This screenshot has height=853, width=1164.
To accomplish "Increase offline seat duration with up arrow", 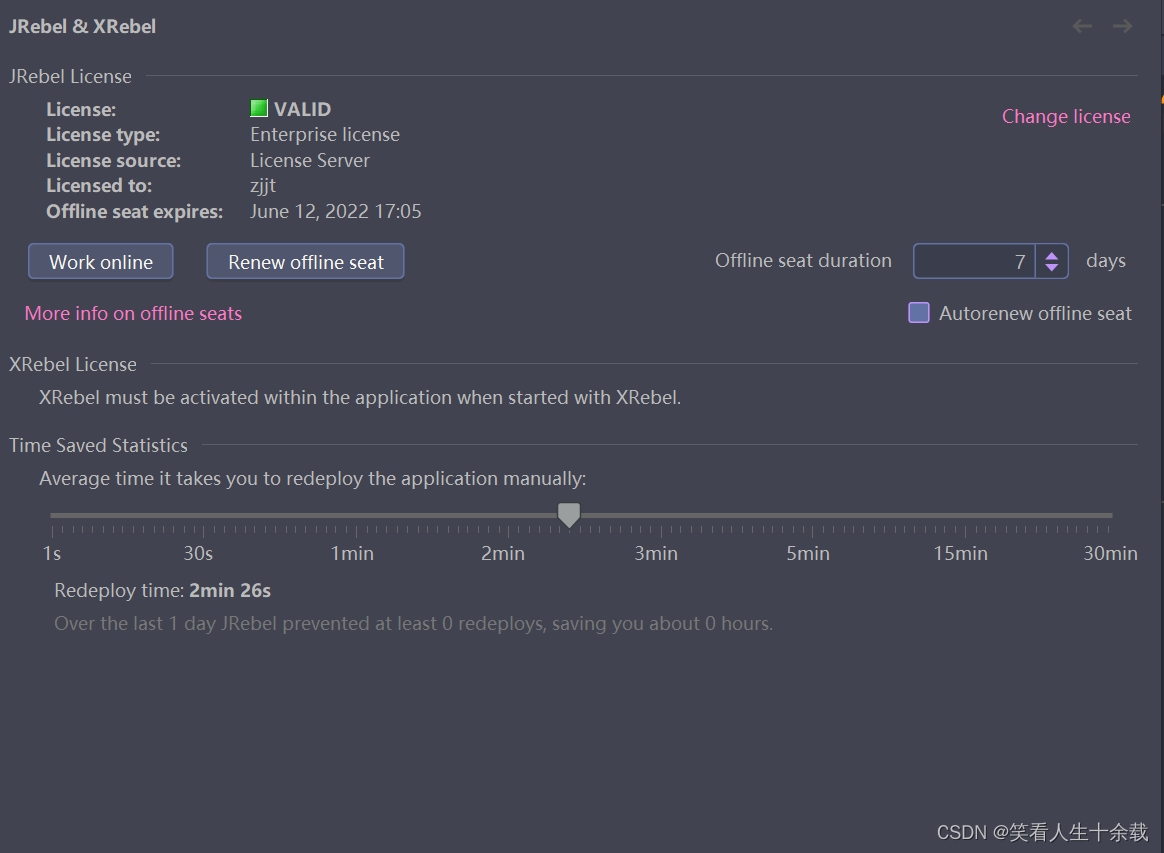I will point(1051,255).
